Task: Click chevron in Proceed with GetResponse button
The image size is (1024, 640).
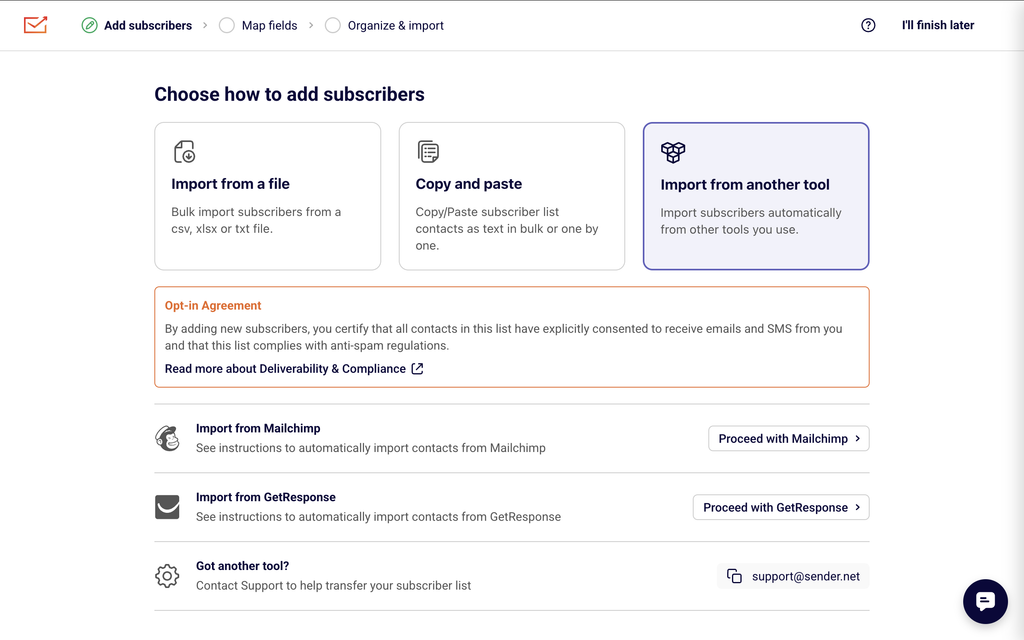Action: (x=857, y=507)
